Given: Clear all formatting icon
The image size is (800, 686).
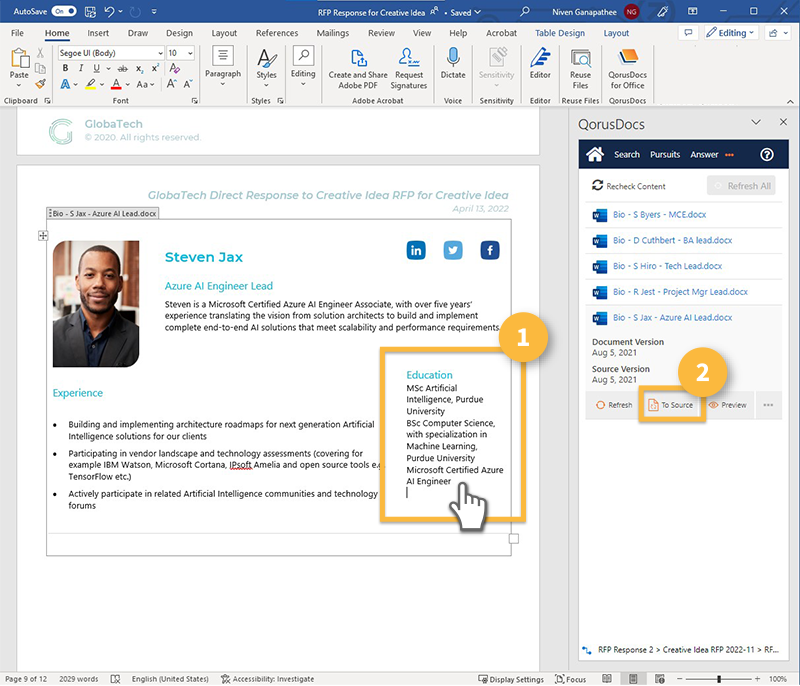Looking at the screenshot, I should coord(174,68).
